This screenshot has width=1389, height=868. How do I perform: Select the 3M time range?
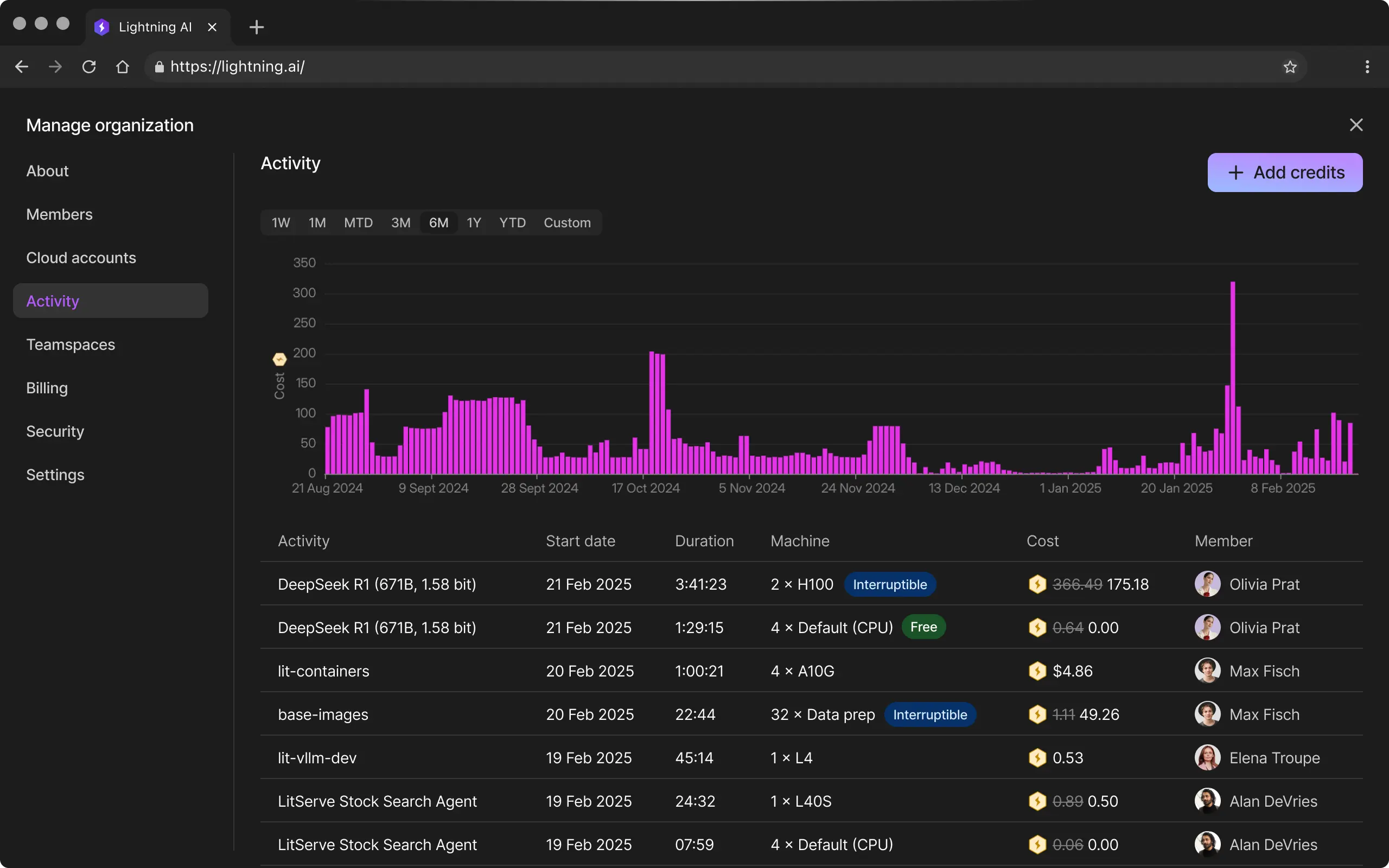[x=400, y=223]
